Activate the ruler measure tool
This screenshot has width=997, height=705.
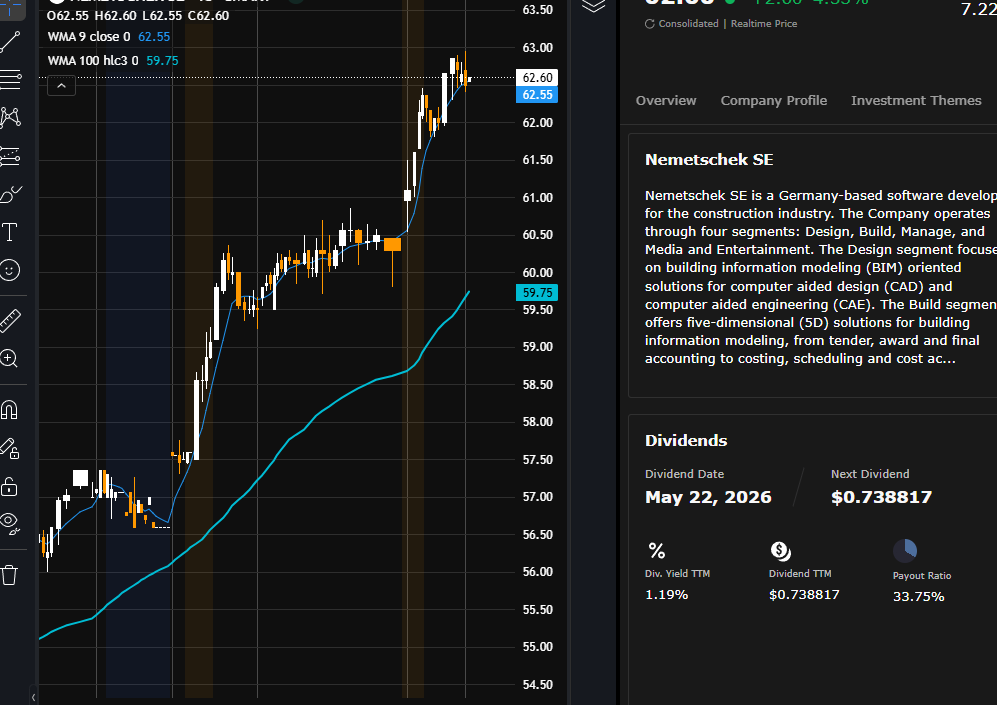click(10, 320)
